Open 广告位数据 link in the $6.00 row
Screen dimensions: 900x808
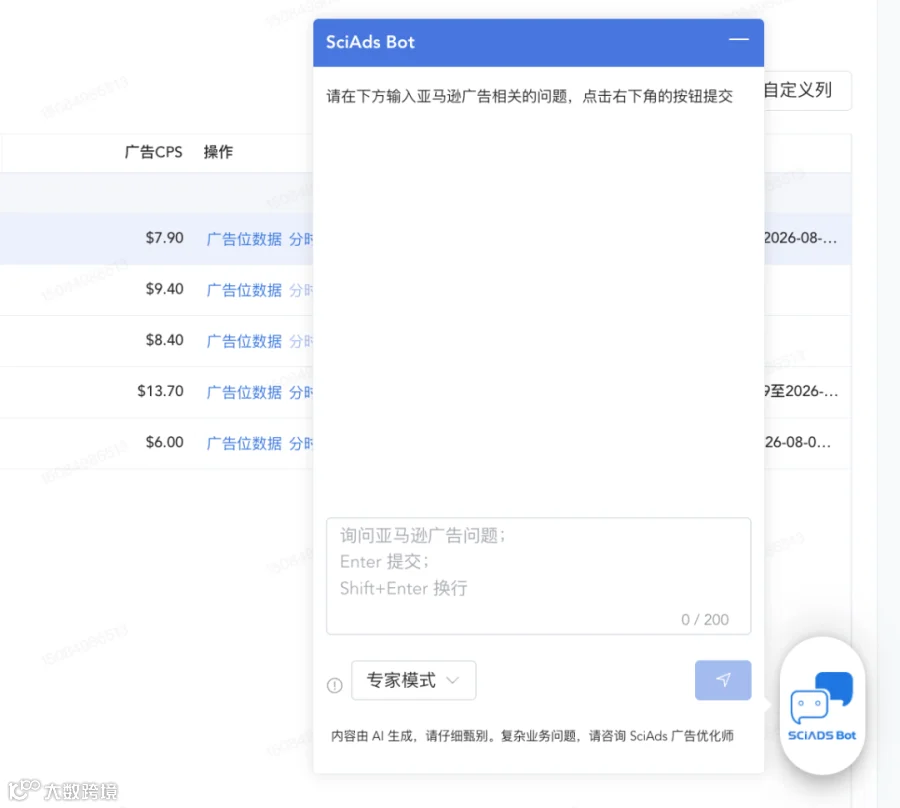pos(245,443)
